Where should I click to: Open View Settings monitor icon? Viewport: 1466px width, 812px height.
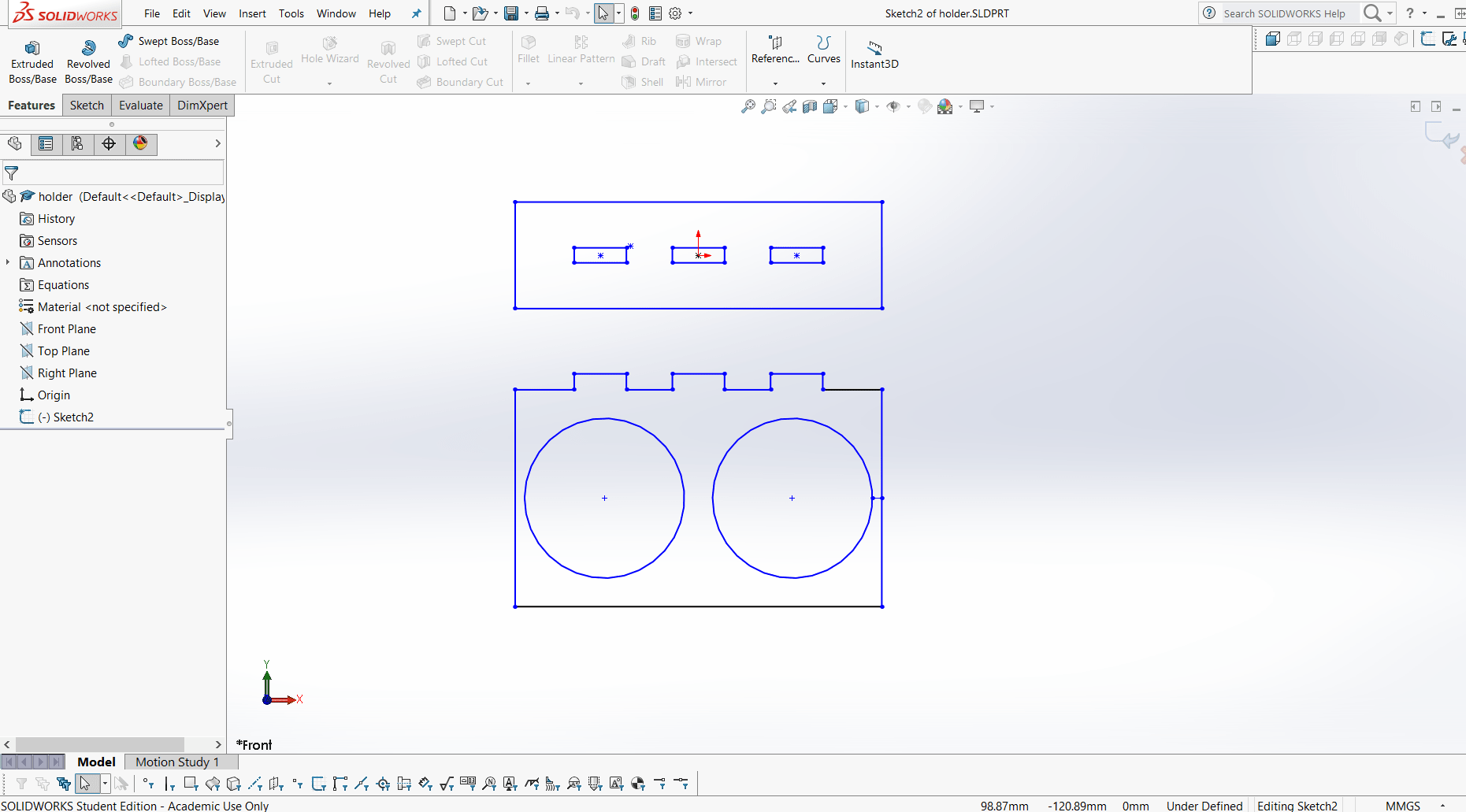(977, 106)
